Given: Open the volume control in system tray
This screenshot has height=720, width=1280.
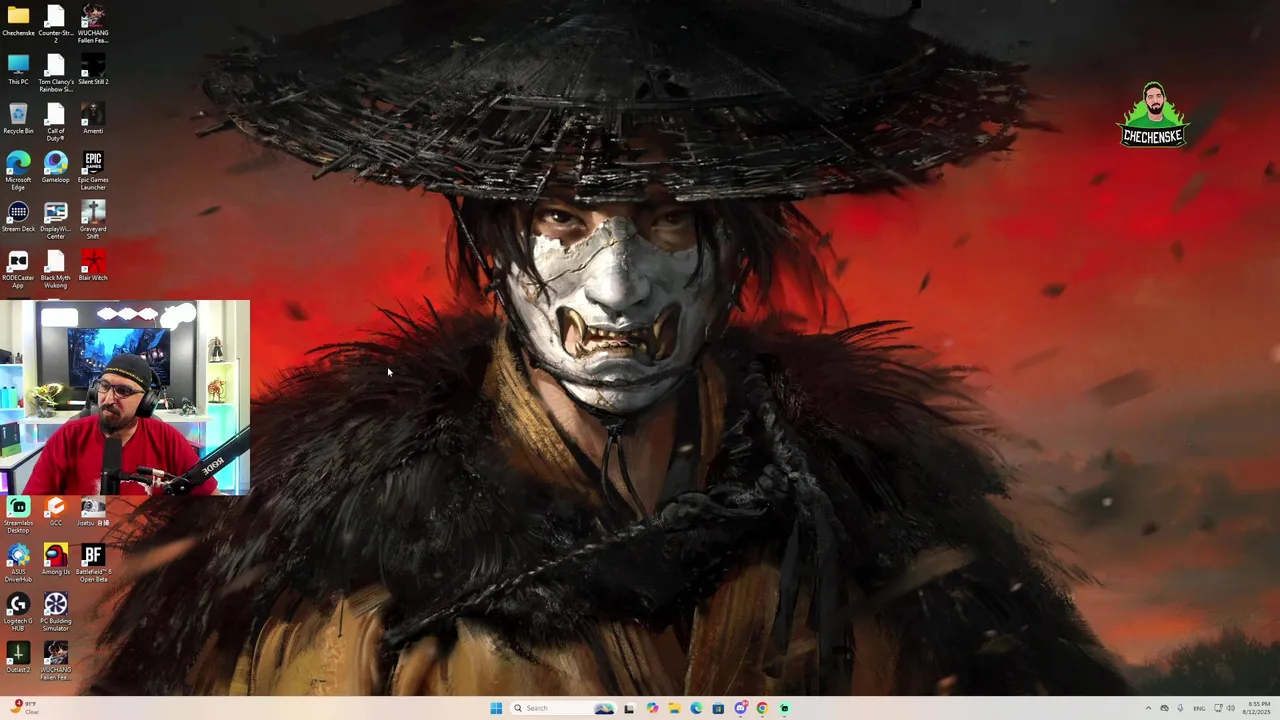Looking at the screenshot, I should [x=1231, y=708].
